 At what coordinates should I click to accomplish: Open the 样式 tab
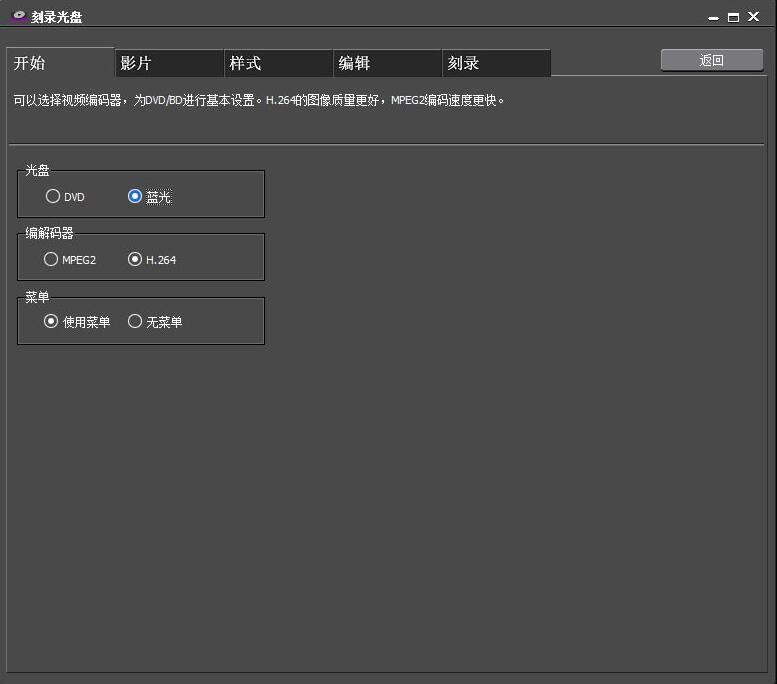(278, 63)
